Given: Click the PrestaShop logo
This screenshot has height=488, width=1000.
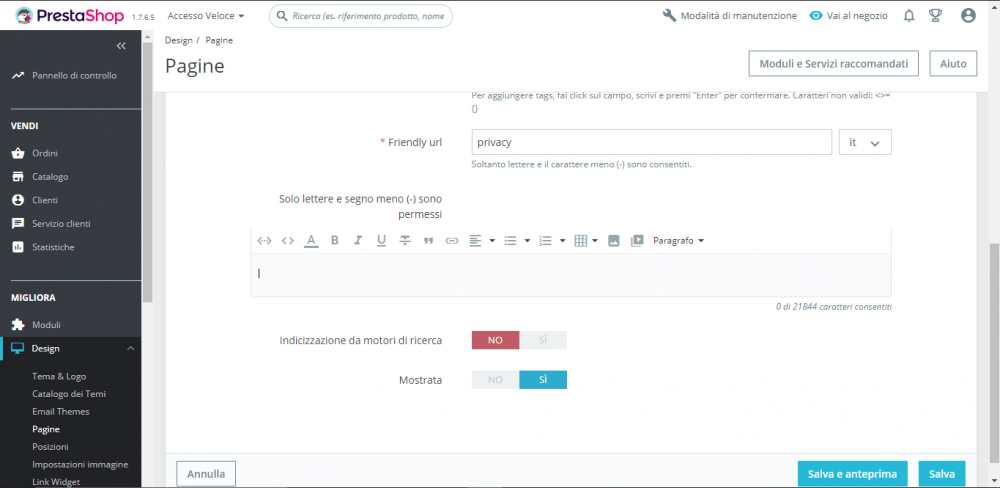Looking at the screenshot, I should 69,15.
